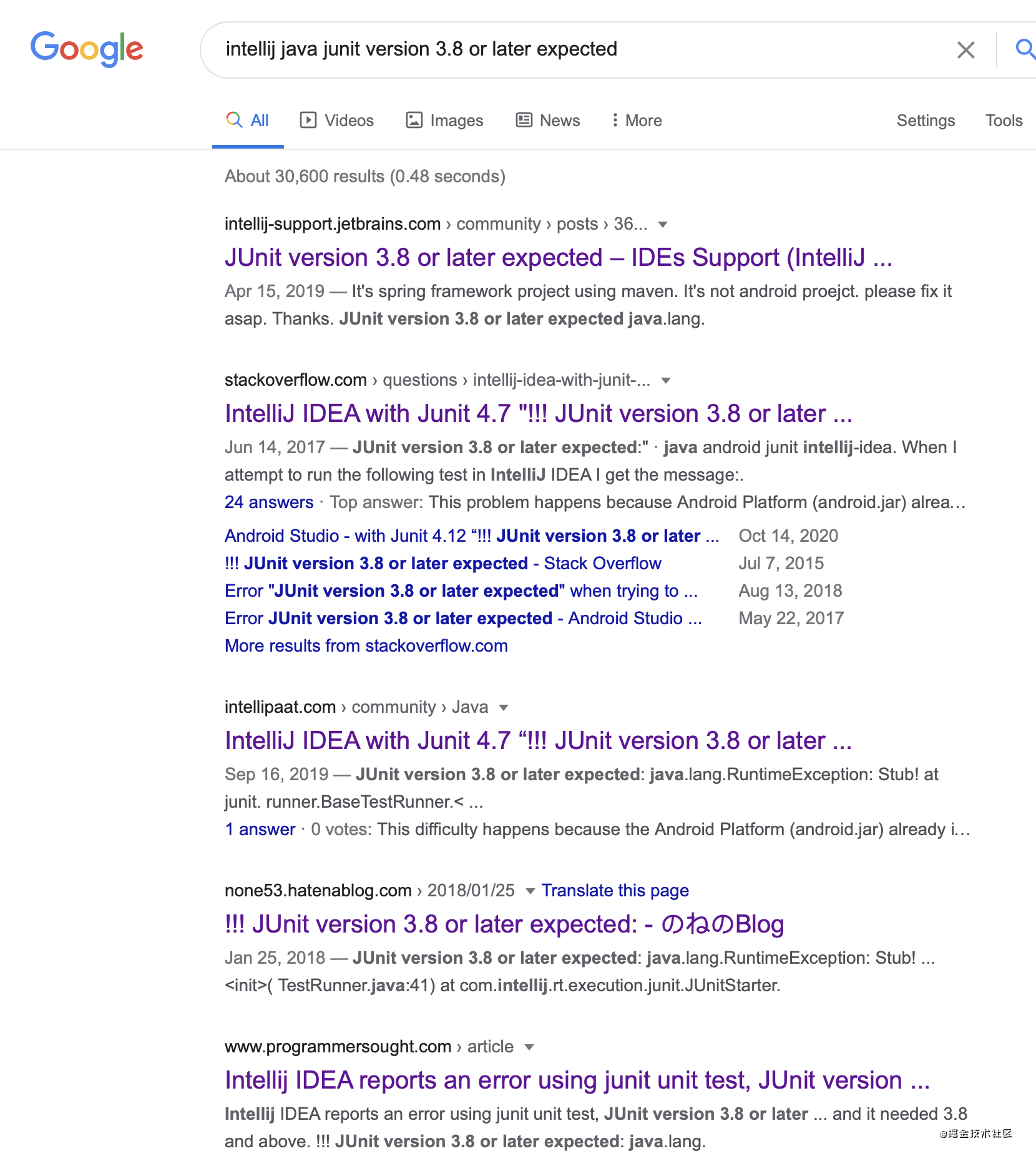1036x1161 pixels.
Task: Select the News filter icon
Action: point(523,120)
